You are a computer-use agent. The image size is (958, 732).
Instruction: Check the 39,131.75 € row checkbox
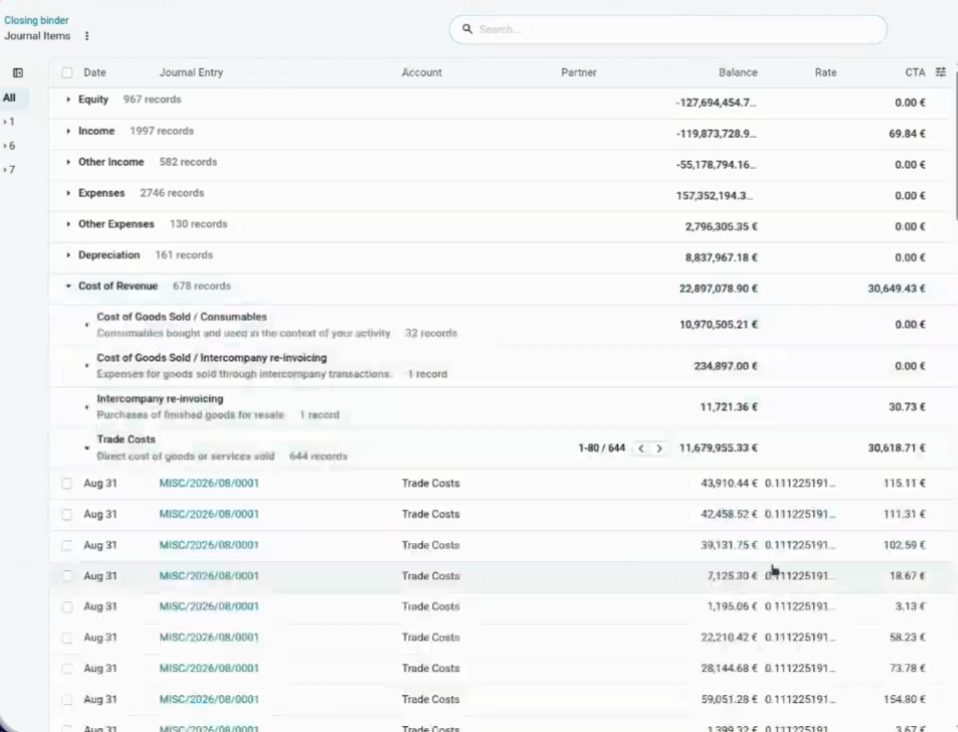(67, 545)
